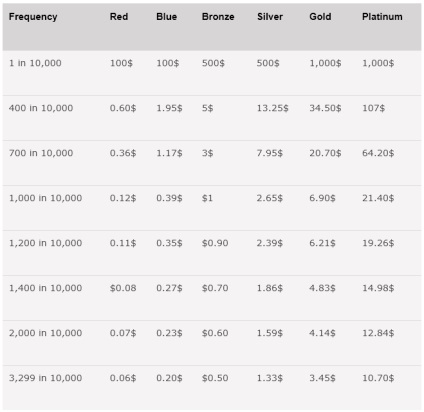Click the 1.17$ Blue cell
This screenshot has height=412, width=424.
169,153
